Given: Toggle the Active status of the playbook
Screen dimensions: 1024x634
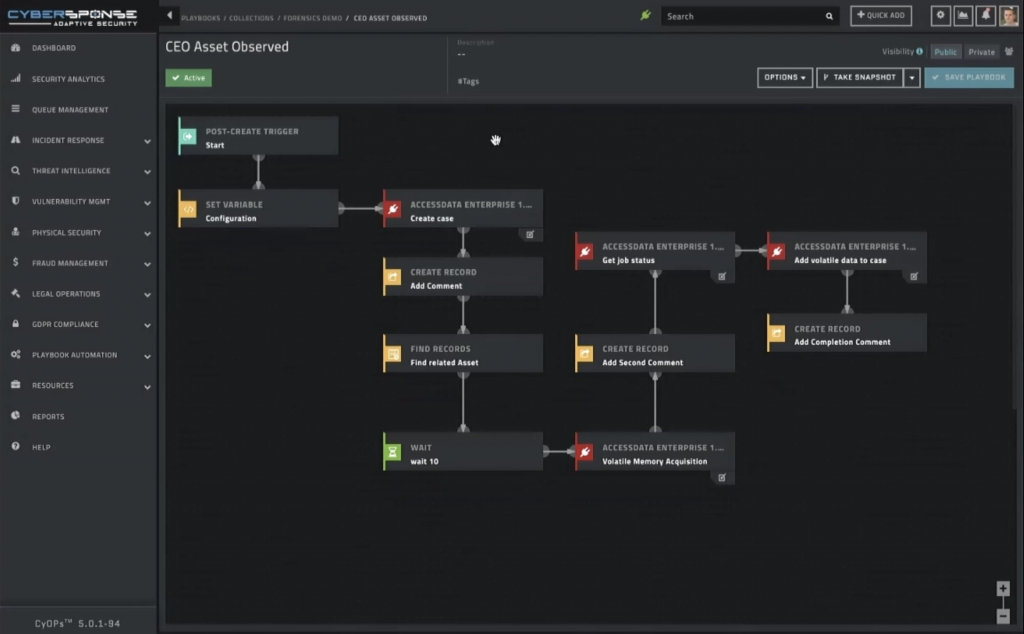Looking at the screenshot, I should pyautogui.click(x=188, y=77).
